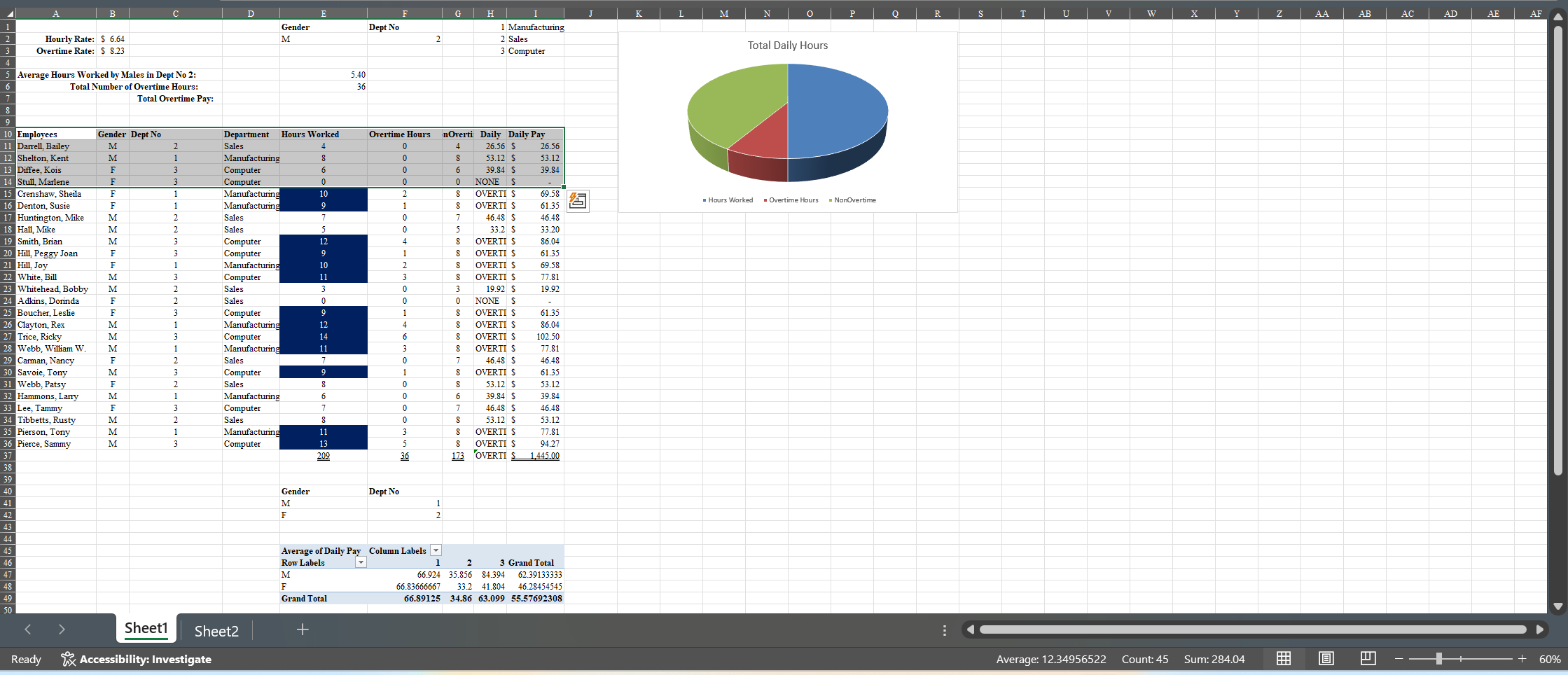Zoom in with the plus icon
Image resolution: width=1568 pixels, height=675 pixels.
click(1522, 659)
